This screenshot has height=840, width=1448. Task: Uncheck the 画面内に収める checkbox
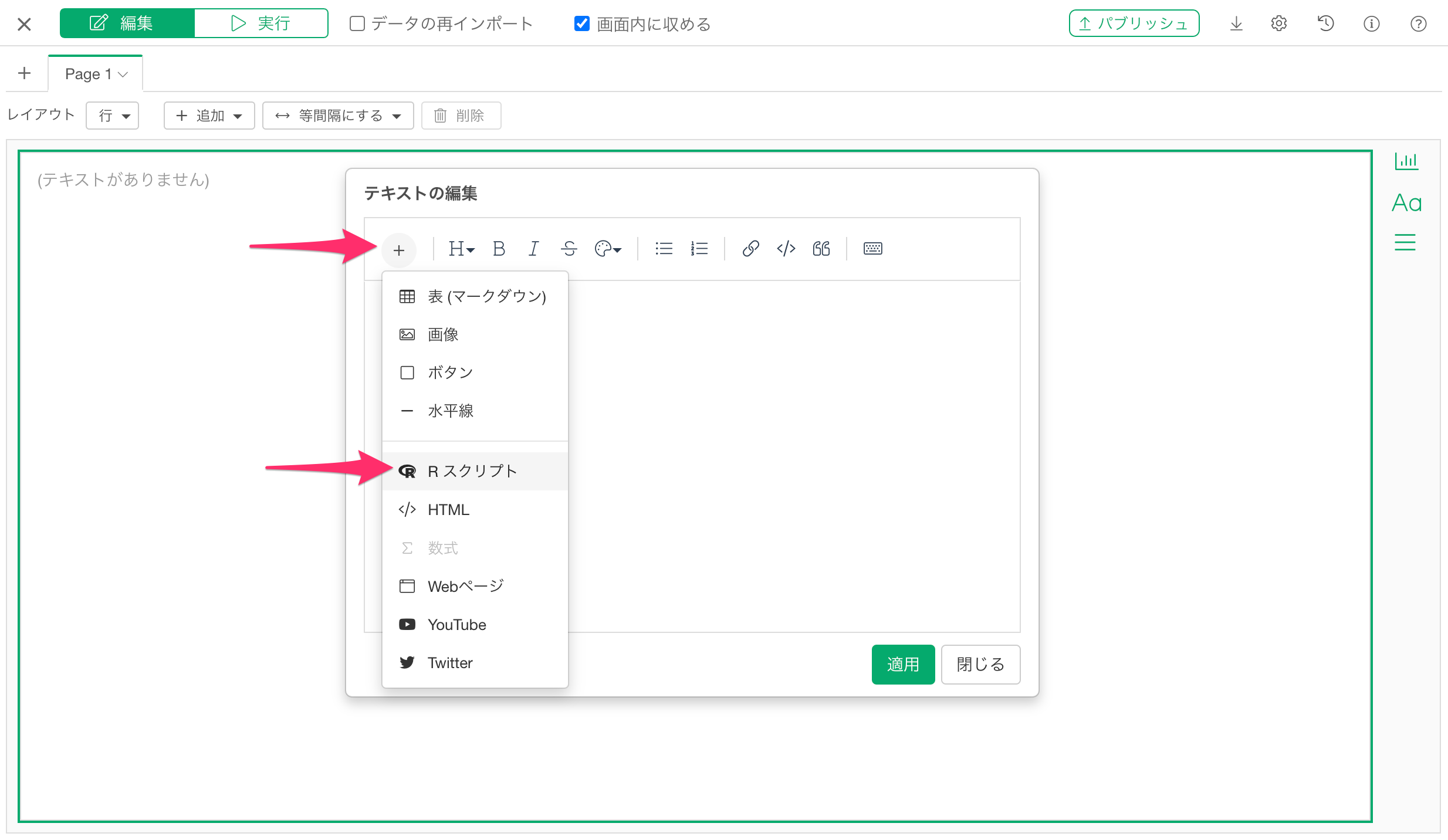(x=581, y=24)
